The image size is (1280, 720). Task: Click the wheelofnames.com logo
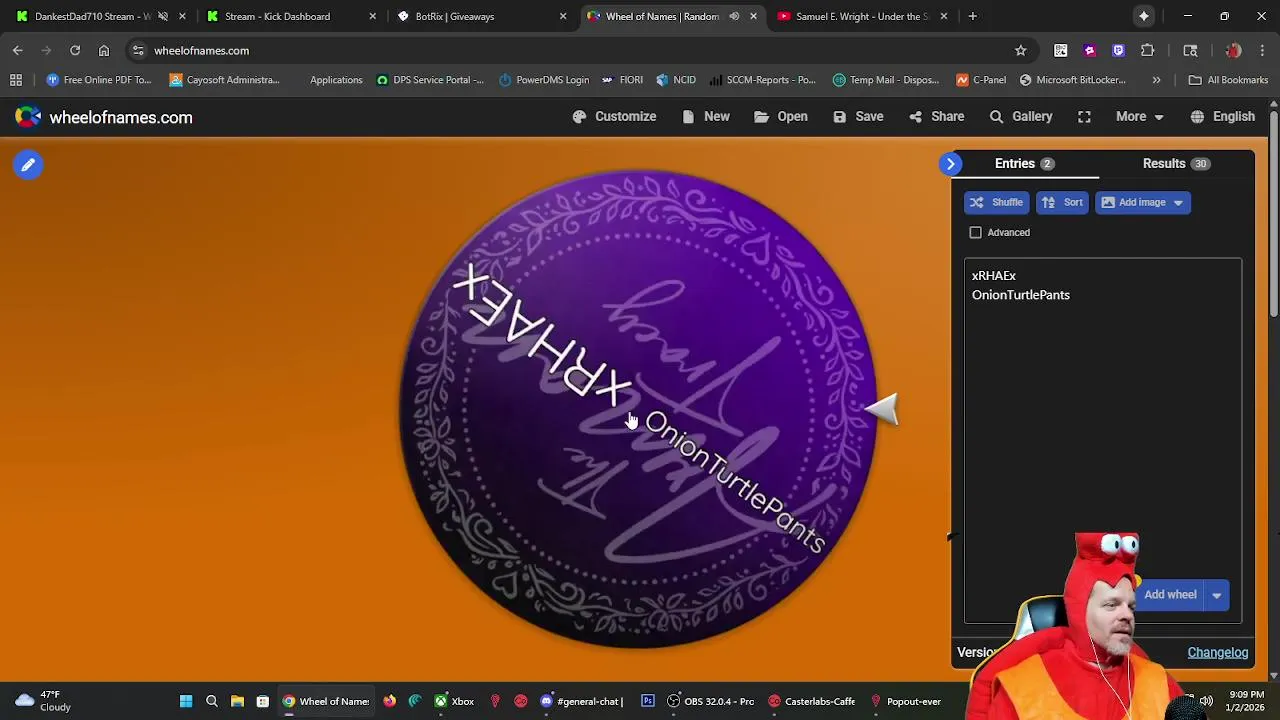pos(104,117)
